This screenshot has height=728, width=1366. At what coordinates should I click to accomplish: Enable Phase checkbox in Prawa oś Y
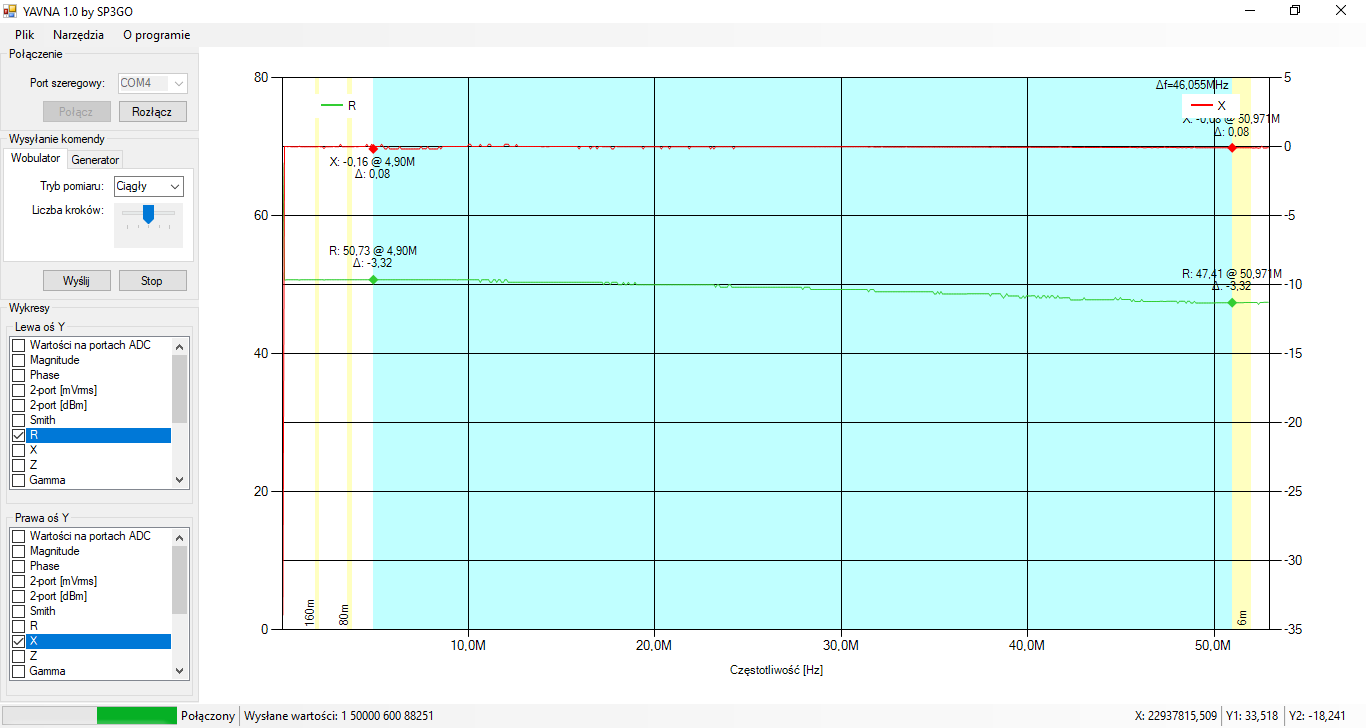tap(18, 566)
